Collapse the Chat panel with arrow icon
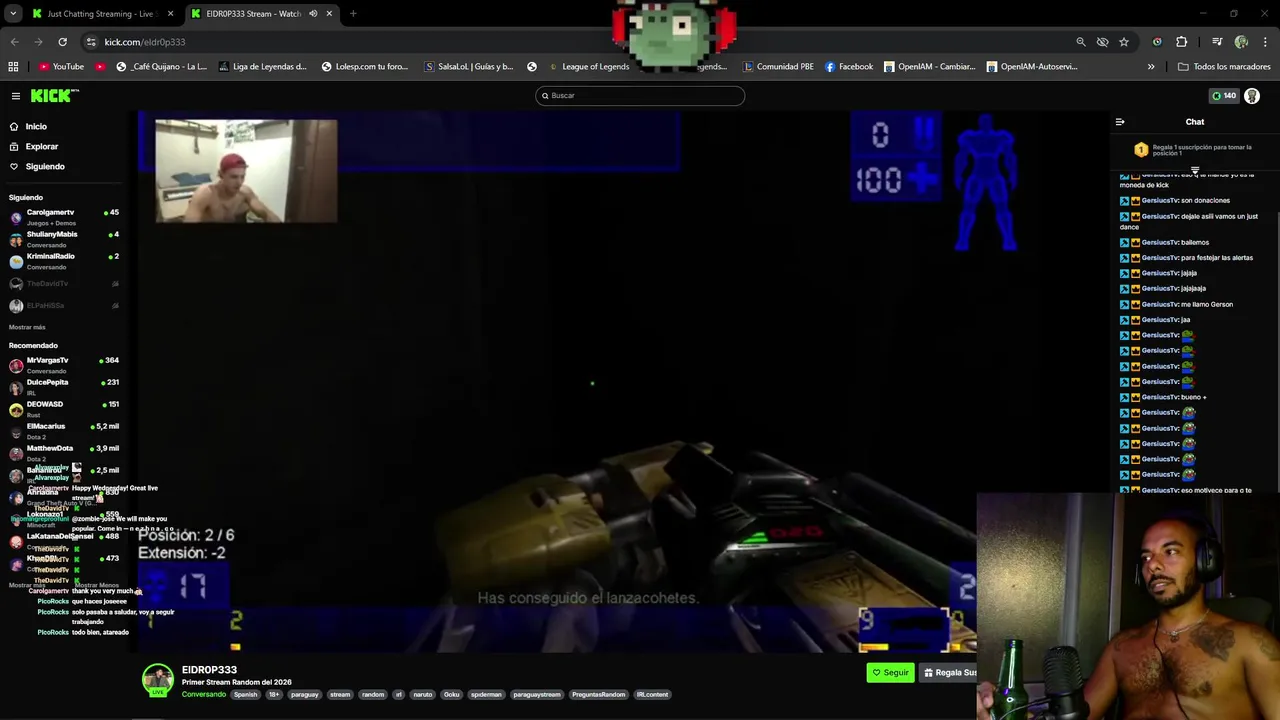The width and height of the screenshot is (1280, 720). (x=1120, y=122)
